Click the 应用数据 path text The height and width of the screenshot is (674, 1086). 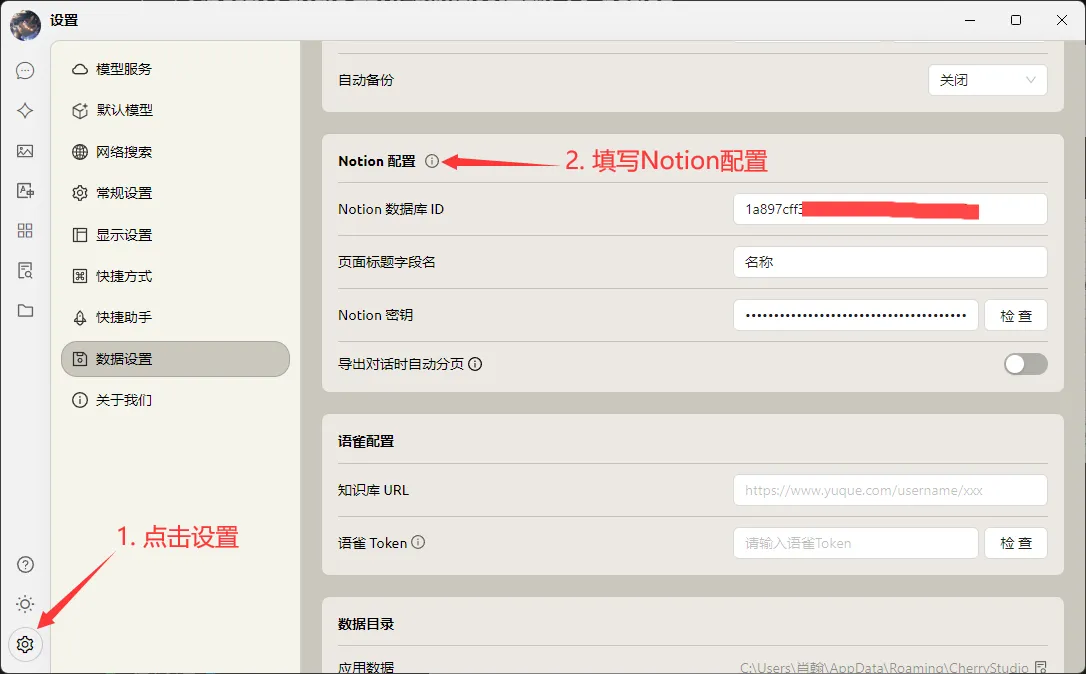pyautogui.click(x=884, y=668)
